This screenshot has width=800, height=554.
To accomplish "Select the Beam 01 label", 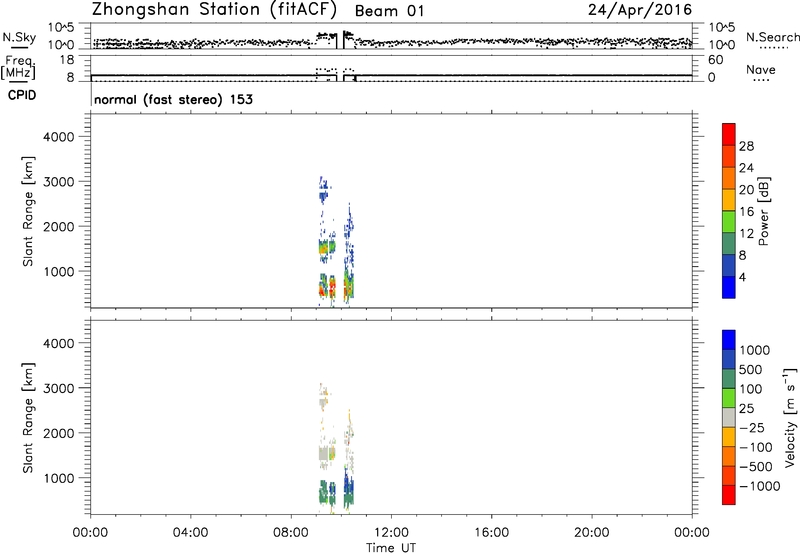I will (389, 11).
